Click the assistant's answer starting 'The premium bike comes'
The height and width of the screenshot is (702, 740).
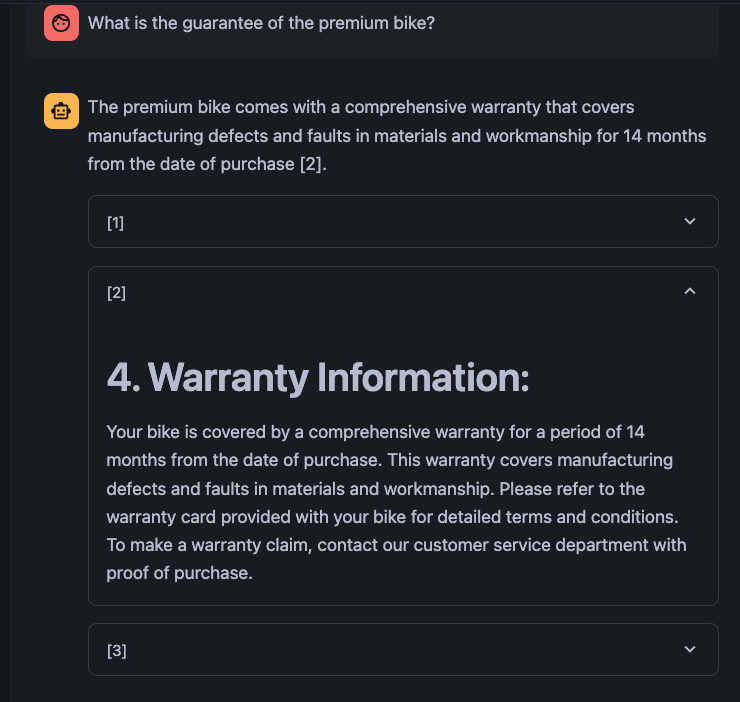pos(397,136)
